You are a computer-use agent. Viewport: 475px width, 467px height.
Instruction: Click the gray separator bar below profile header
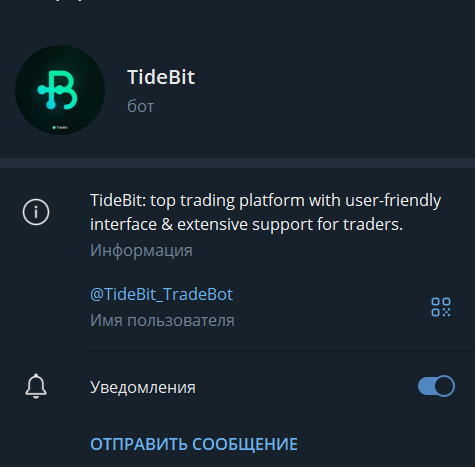click(x=237, y=163)
